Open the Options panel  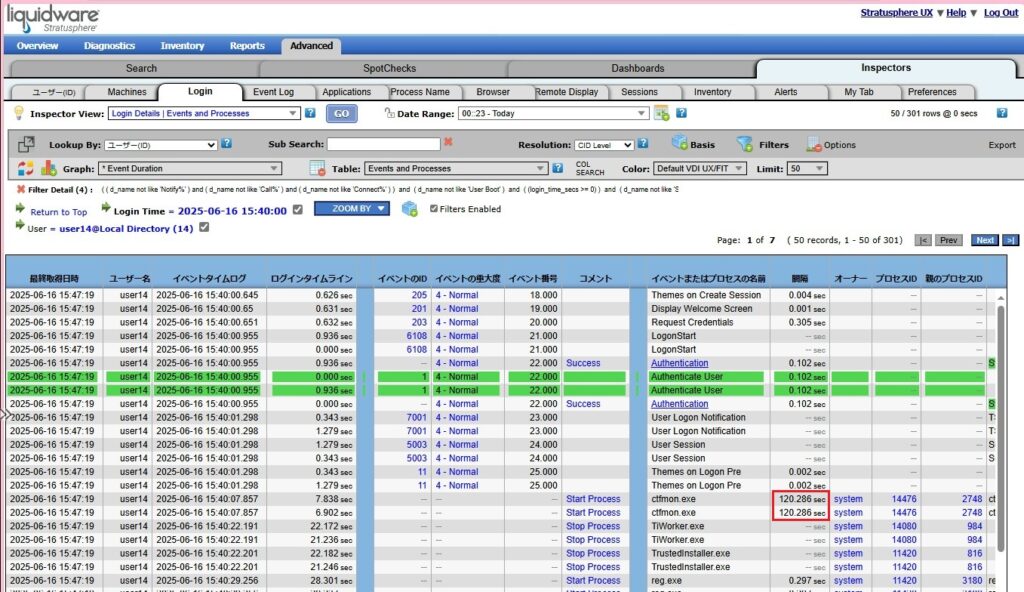(831, 144)
